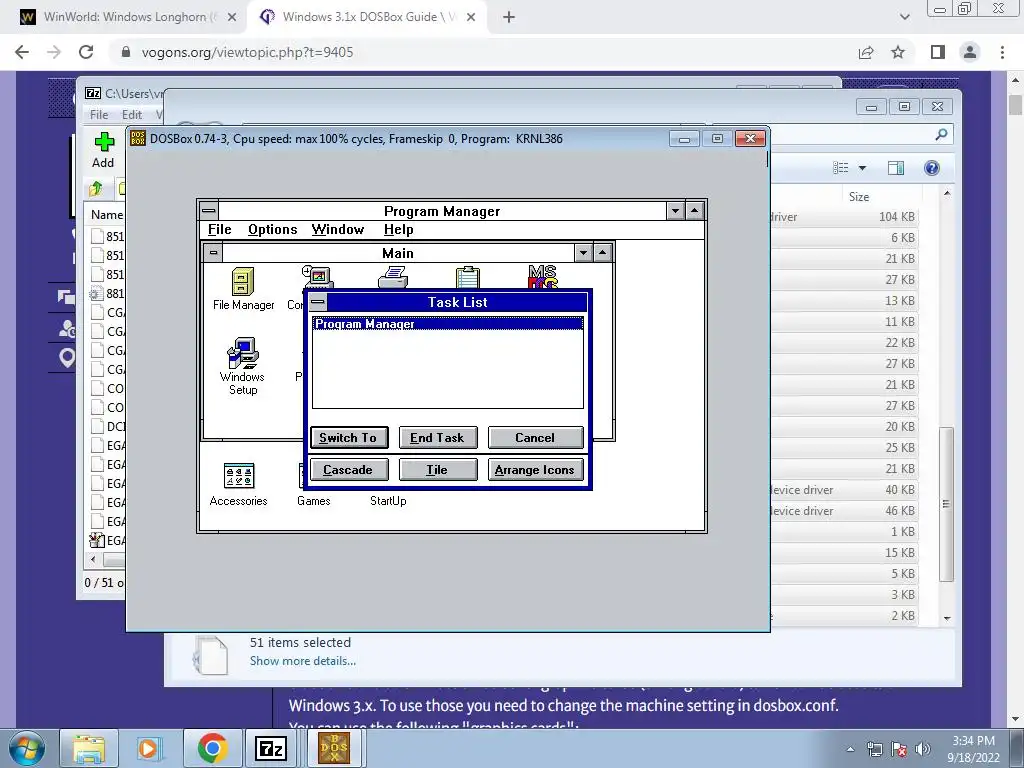Open the Explorer help question mark icon
The image size is (1024, 768).
point(932,168)
